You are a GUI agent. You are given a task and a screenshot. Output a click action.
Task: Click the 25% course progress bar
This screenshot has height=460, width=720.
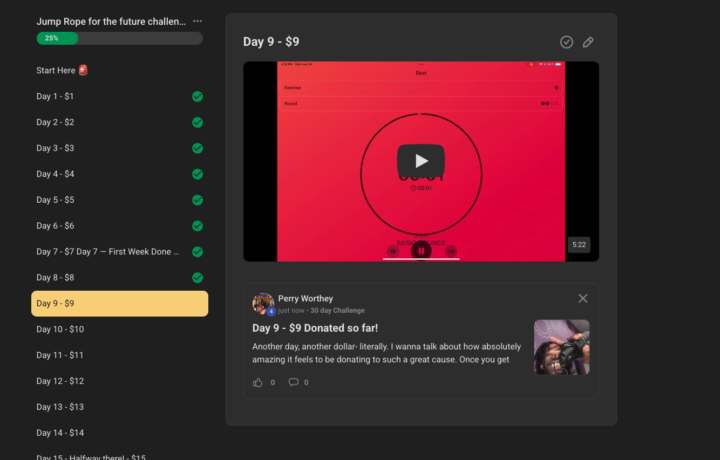coord(119,39)
